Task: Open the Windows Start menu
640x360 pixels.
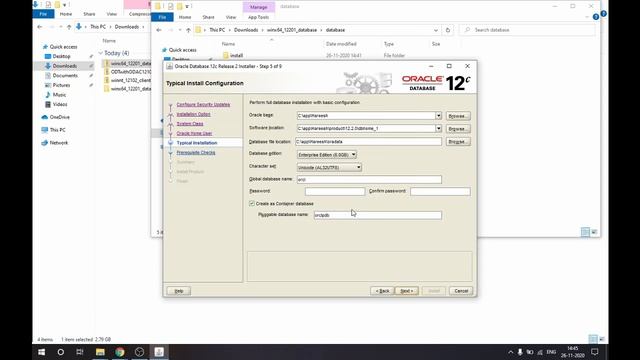Action: (42, 352)
